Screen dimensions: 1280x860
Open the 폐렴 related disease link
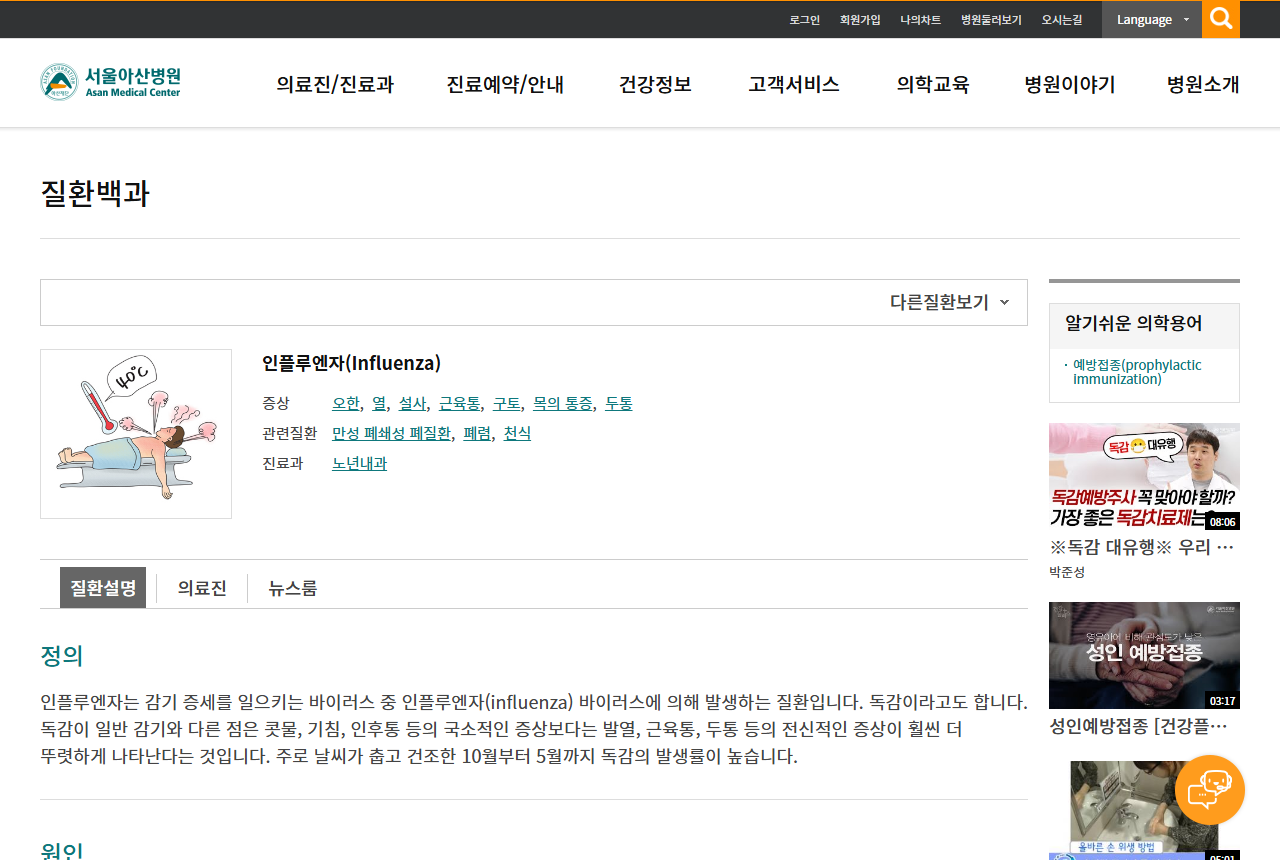[477, 433]
